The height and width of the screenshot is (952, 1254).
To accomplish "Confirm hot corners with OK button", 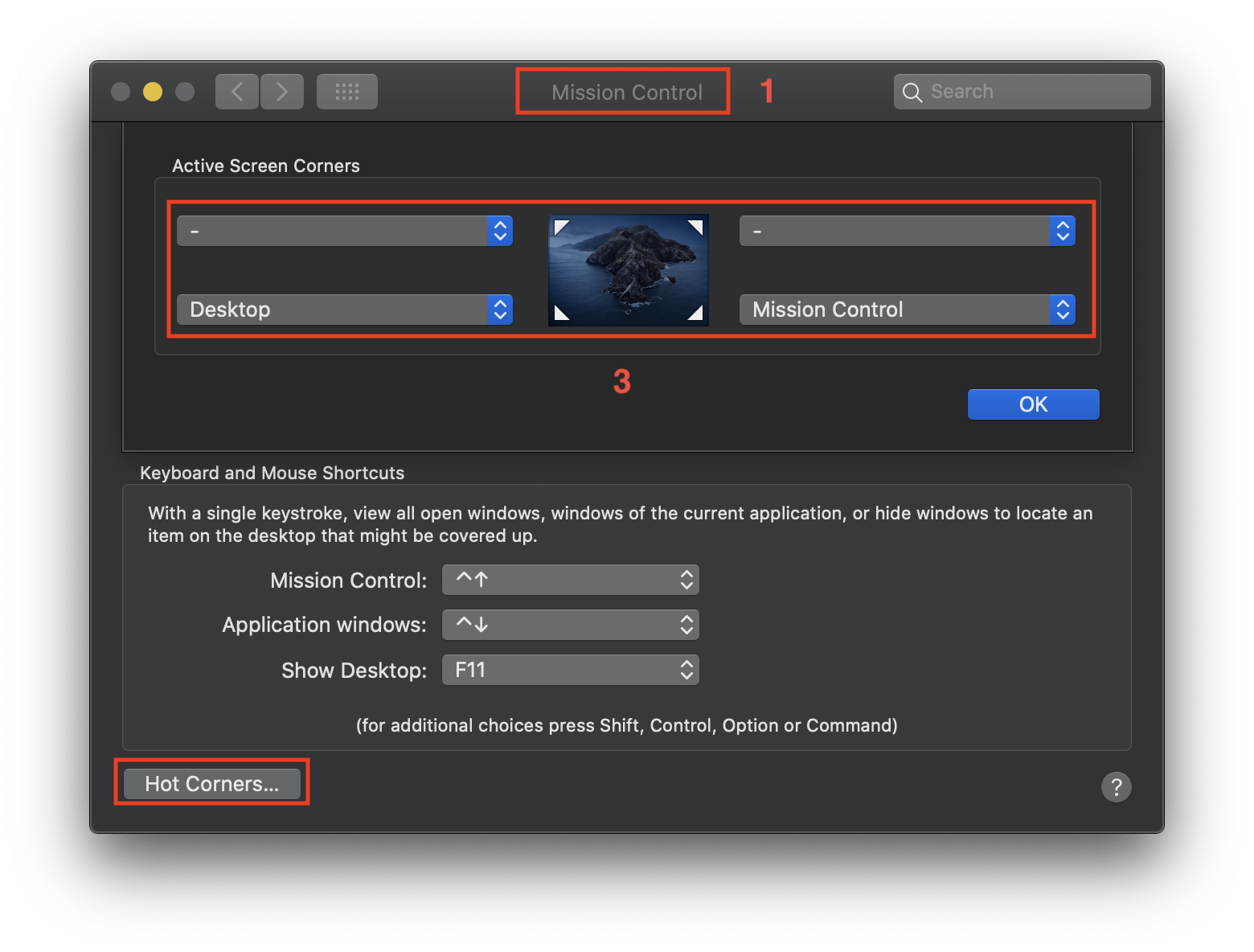I will click(1033, 404).
